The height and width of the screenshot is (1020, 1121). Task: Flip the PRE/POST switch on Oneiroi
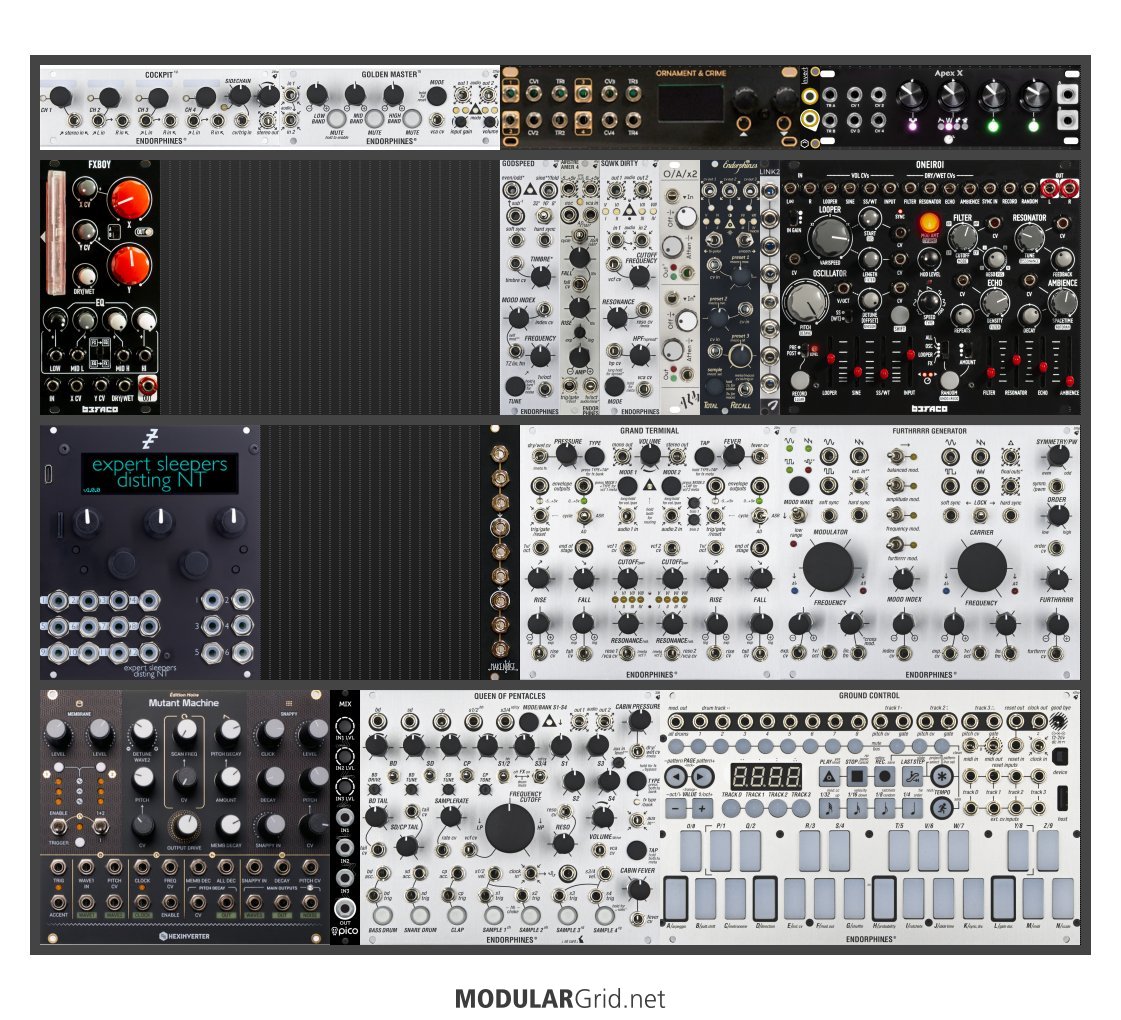pos(803,352)
